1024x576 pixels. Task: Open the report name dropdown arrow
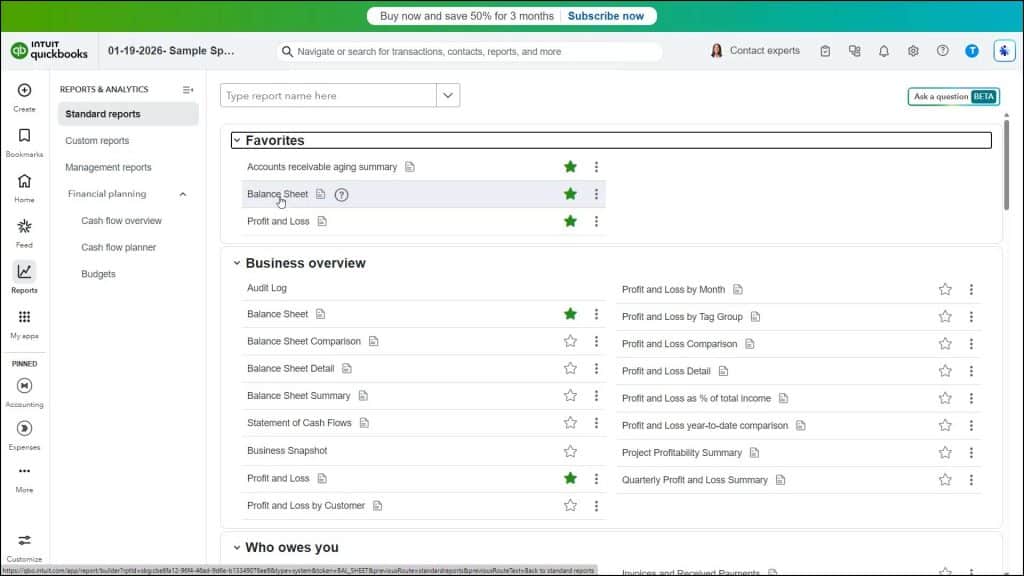coord(447,94)
